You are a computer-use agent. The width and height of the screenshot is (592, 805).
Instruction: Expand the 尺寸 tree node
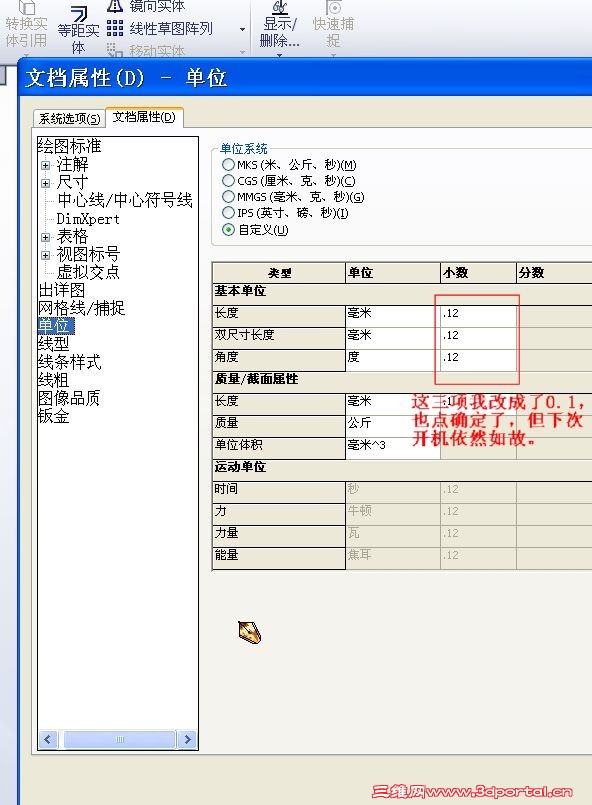46,183
